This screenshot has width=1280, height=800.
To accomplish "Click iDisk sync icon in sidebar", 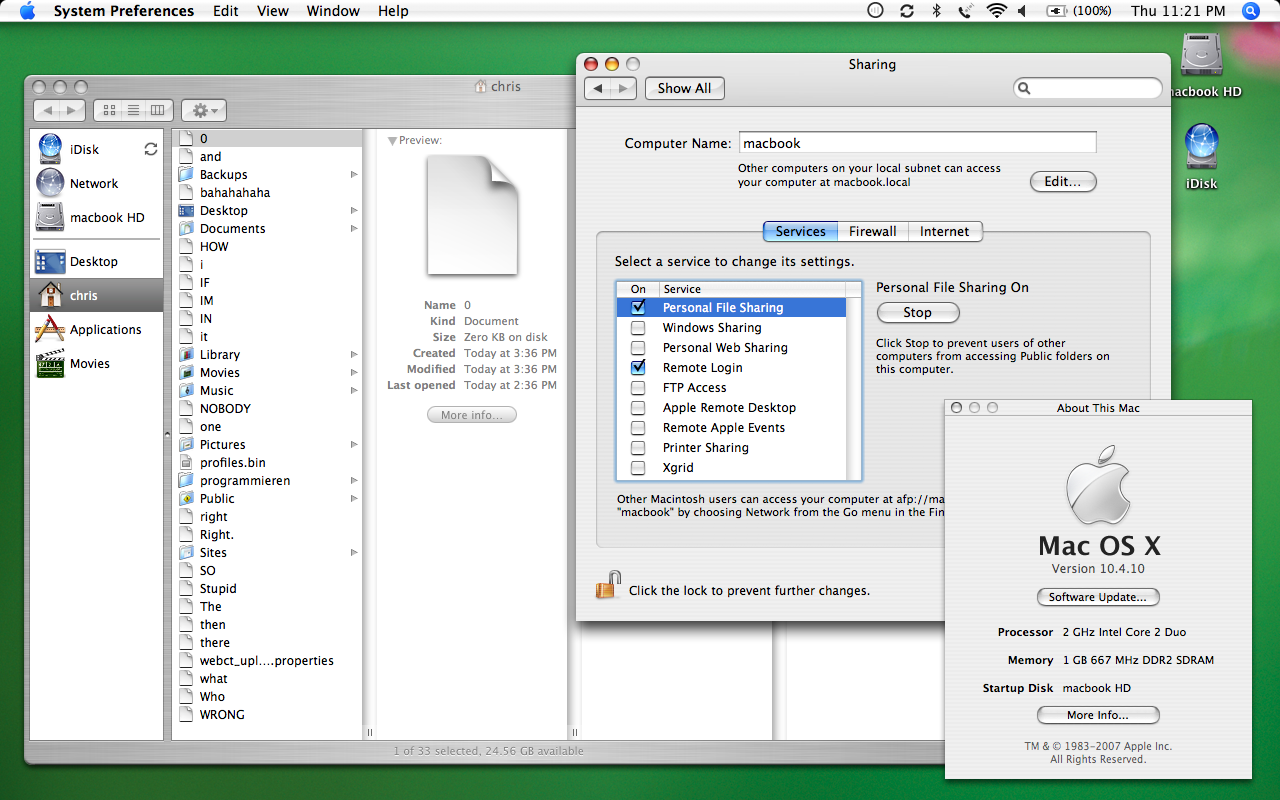I will 151,149.
